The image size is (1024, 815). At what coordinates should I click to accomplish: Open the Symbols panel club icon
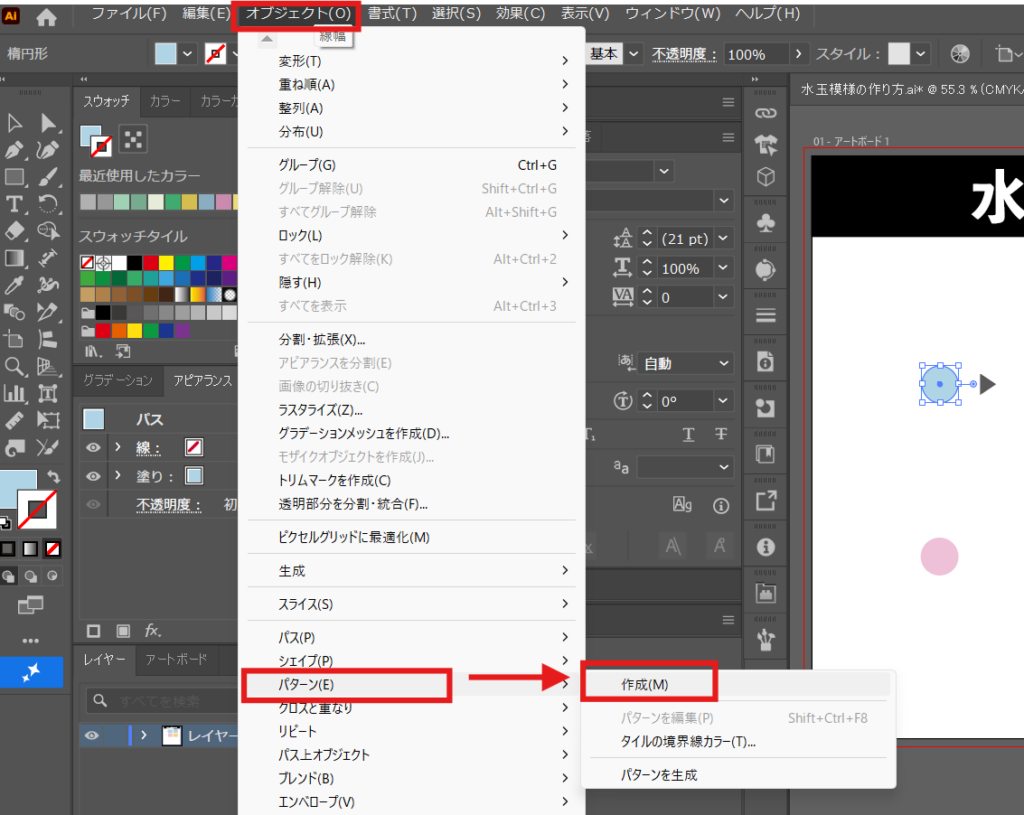(x=766, y=222)
